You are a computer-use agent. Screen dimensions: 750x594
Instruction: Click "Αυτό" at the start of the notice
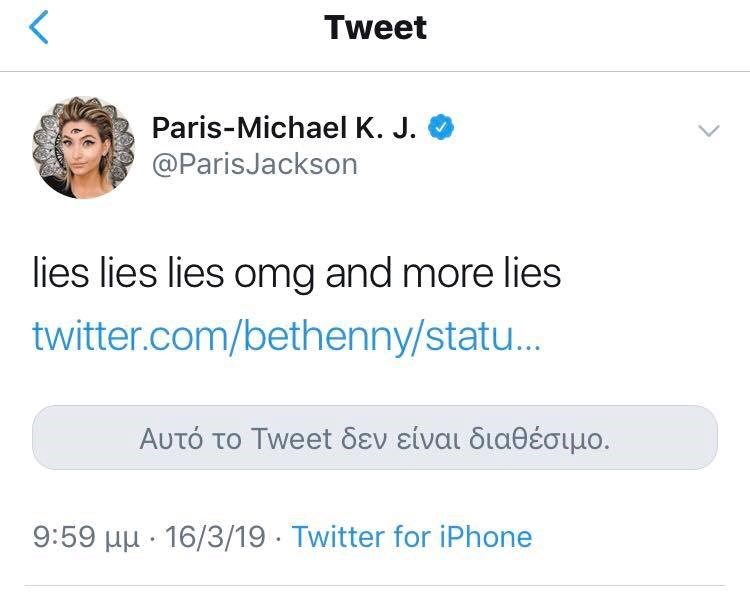[171, 438]
